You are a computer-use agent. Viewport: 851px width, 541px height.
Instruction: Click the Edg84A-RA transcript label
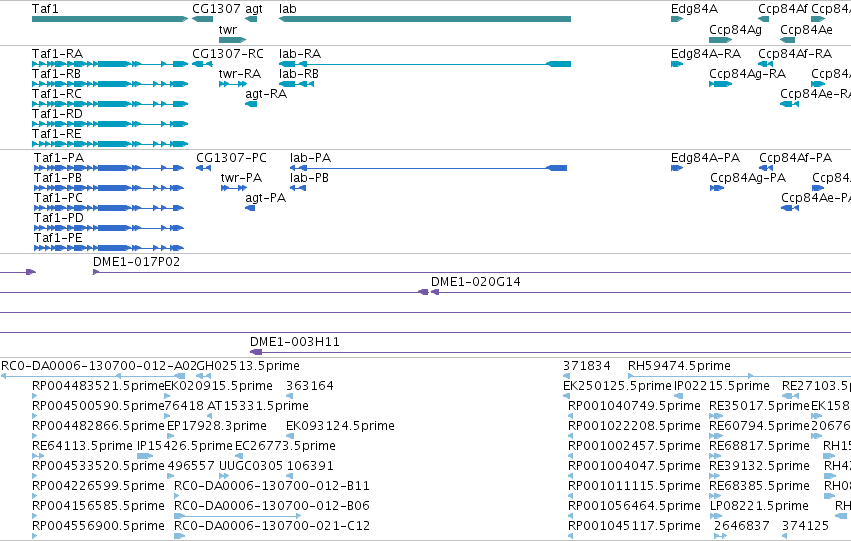pyautogui.click(x=706, y=54)
